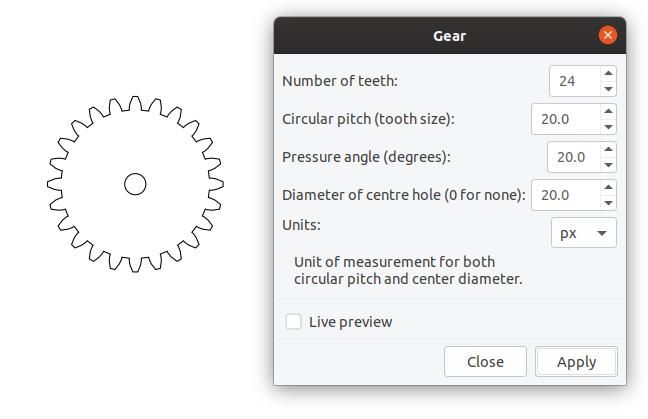Open the Units px dropdown

pyautogui.click(x=584, y=233)
